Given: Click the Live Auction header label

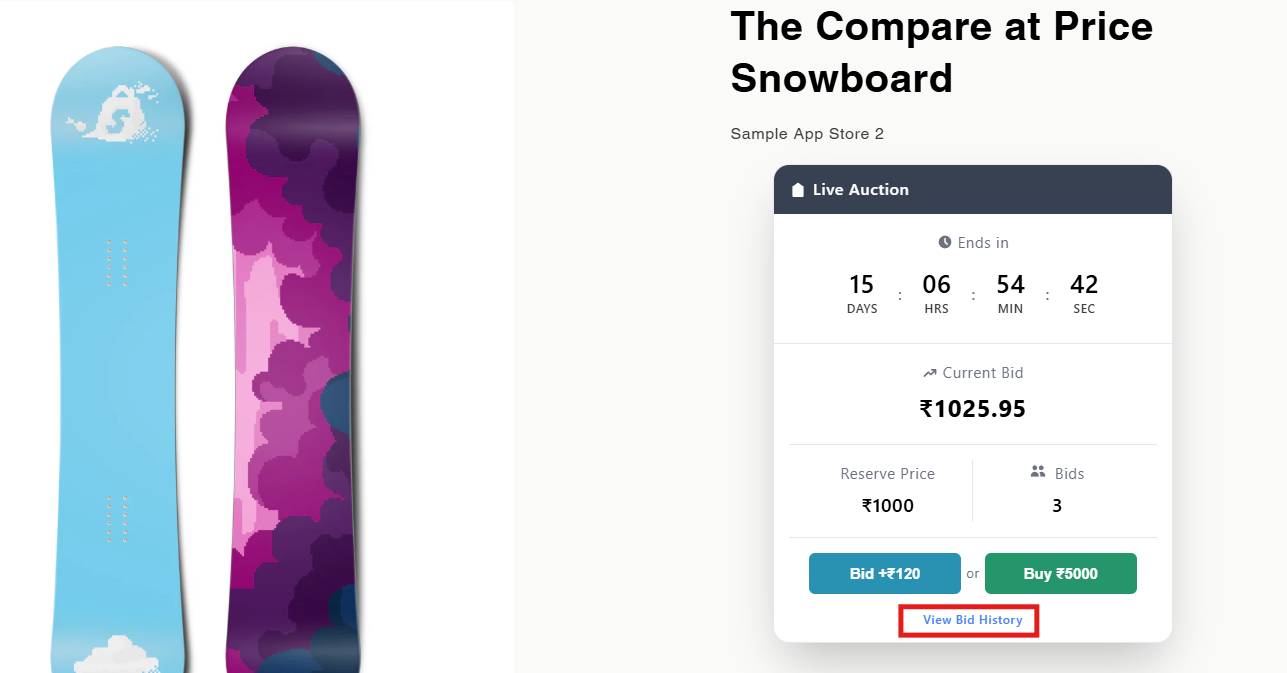Looking at the screenshot, I should pyautogui.click(x=860, y=190).
